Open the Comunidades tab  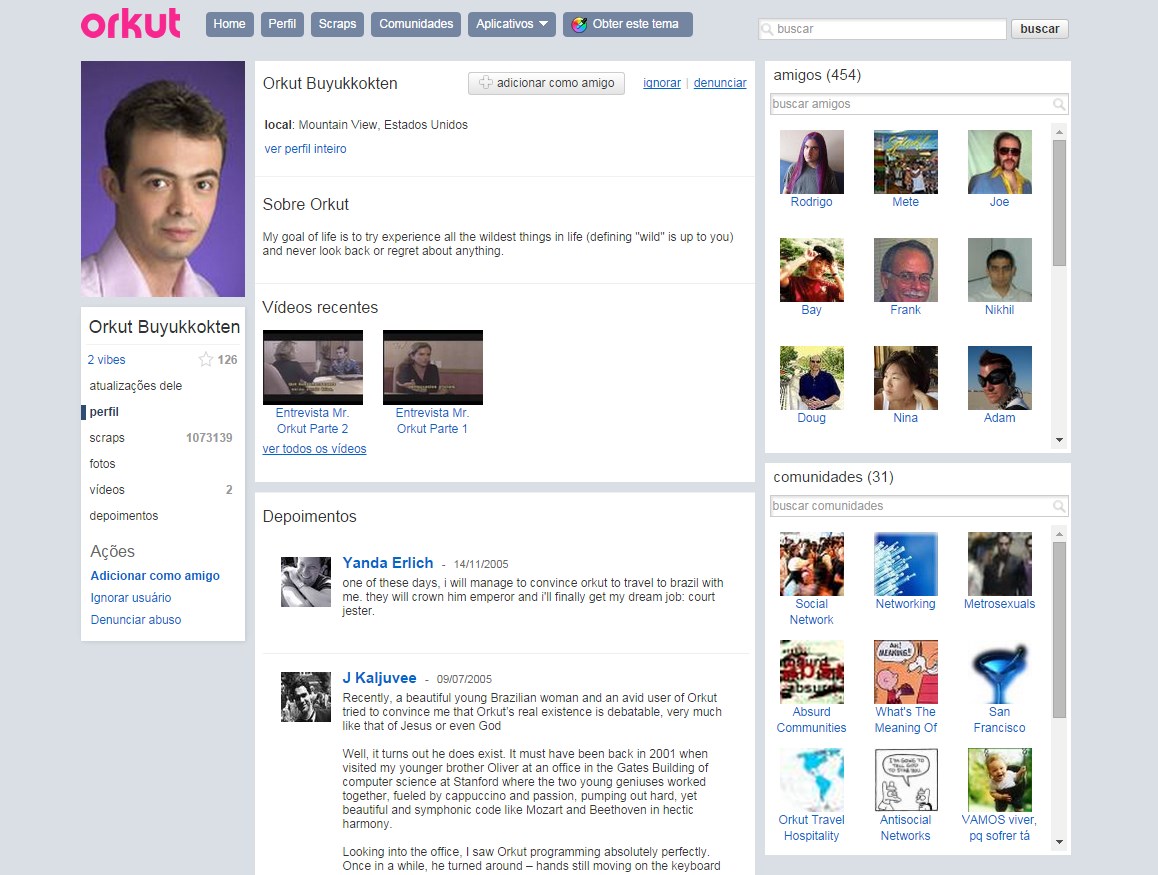pyautogui.click(x=416, y=24)
